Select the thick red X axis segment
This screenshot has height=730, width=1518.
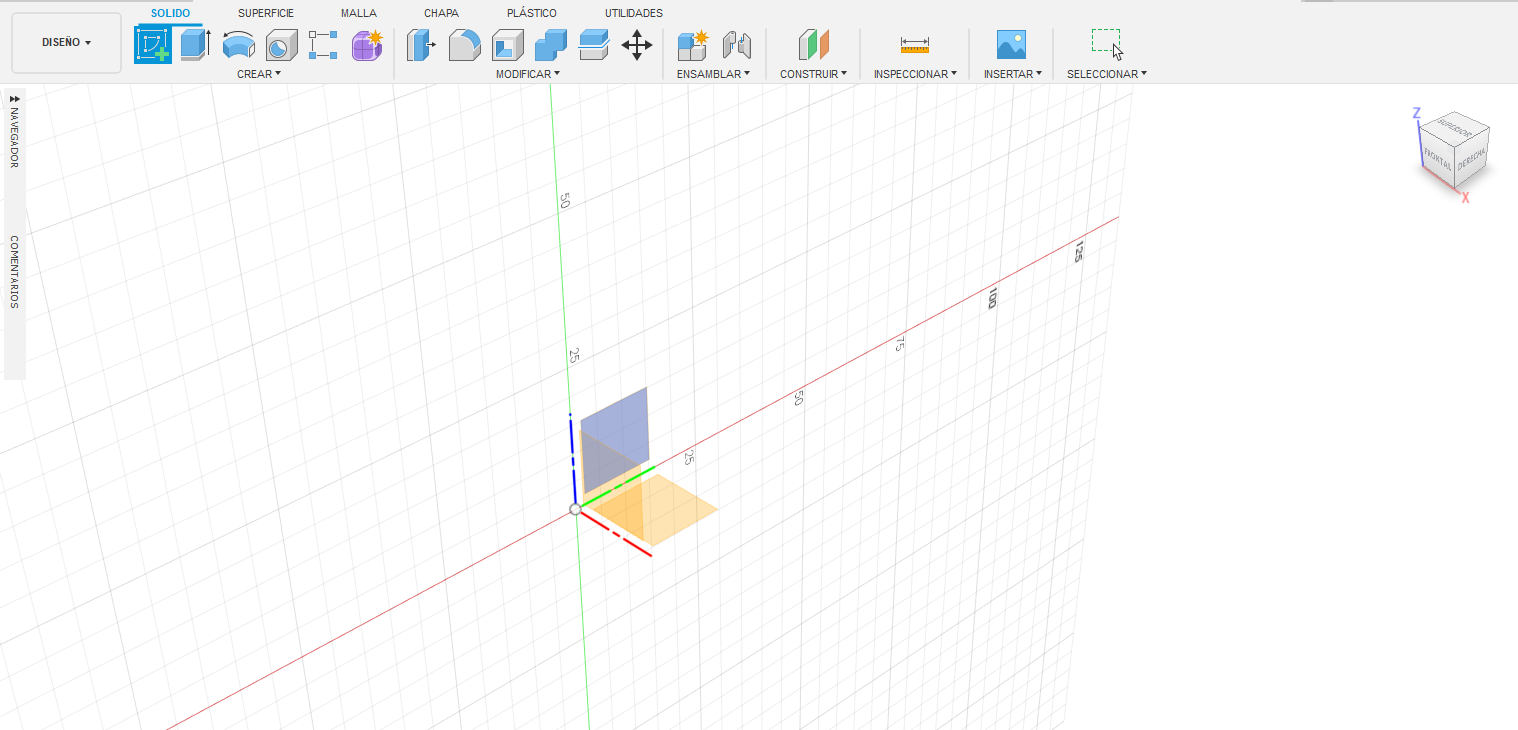pos(618,534)
